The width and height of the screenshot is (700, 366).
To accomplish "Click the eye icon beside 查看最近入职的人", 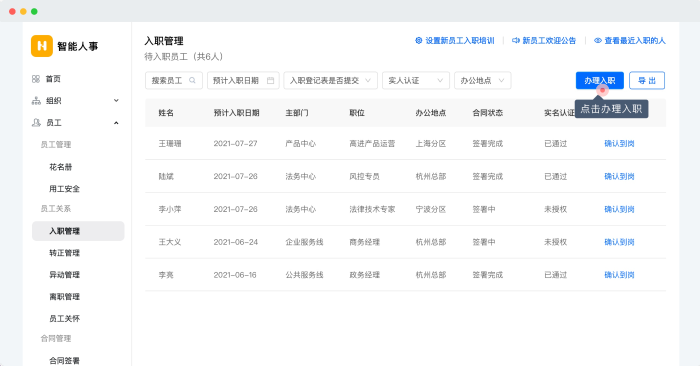I will pyautogui.click(x=598, y=41).
